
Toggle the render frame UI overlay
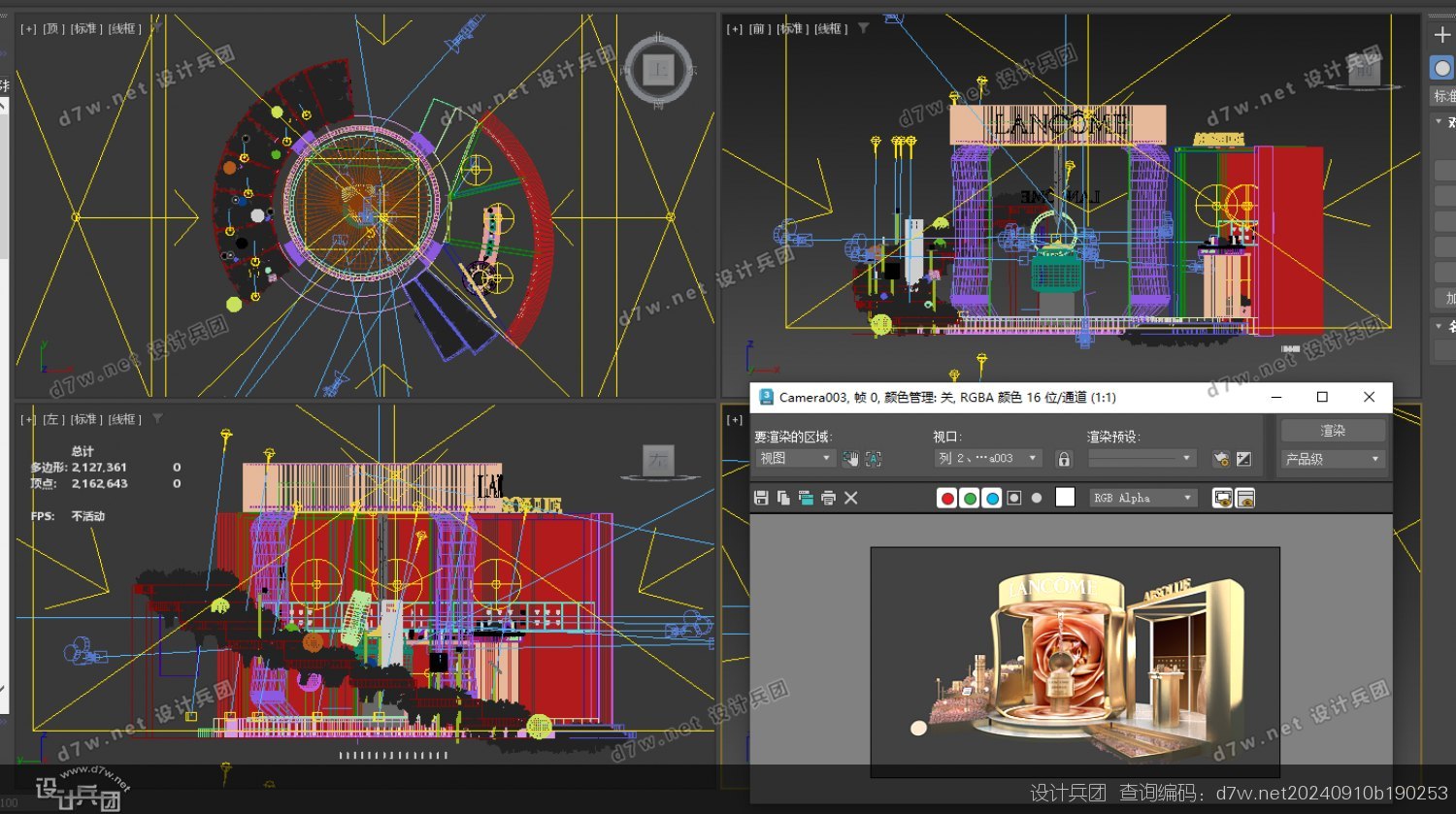[x=1223, y=498]
